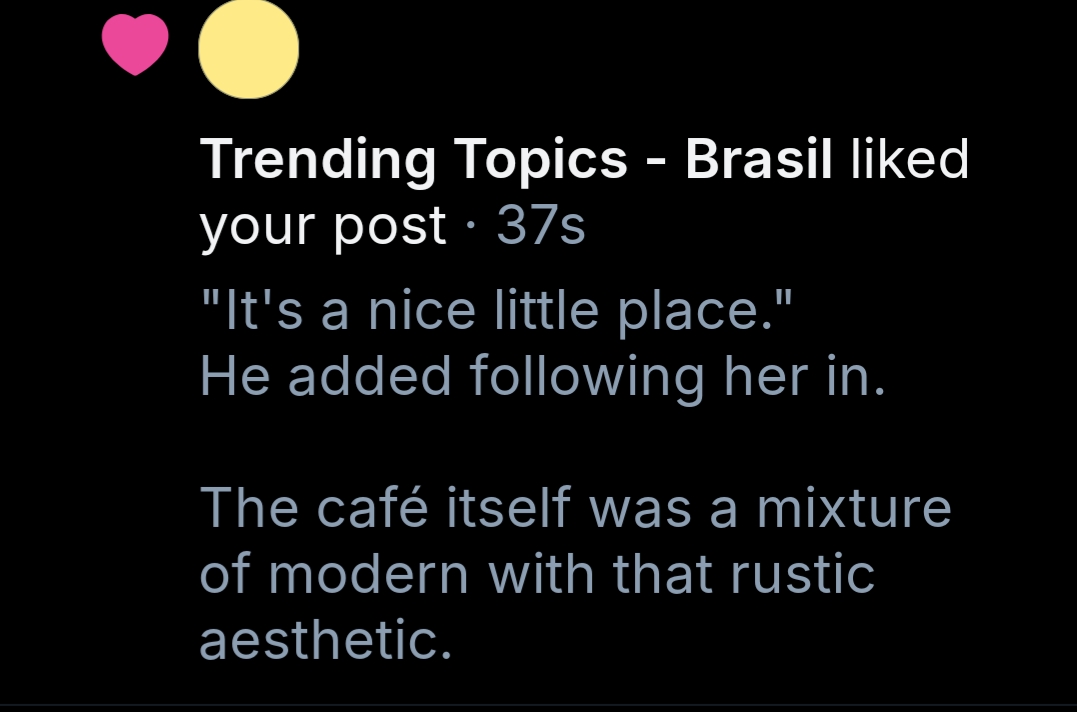1077x712 pixels.
Task: Click the word "Topics" in the account name
Action: [x=543, y=160]
